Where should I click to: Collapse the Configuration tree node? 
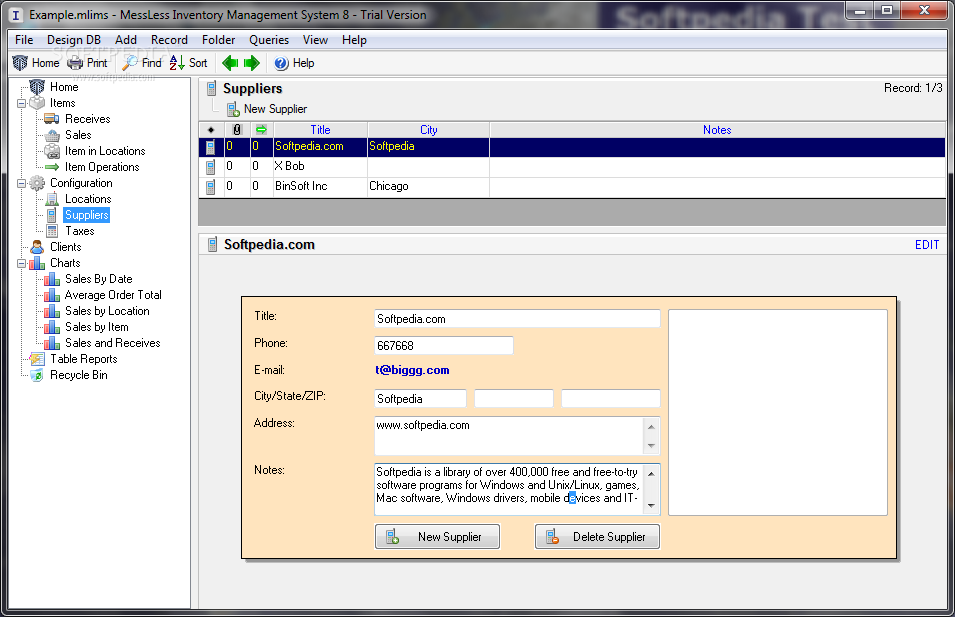point(21,183)
